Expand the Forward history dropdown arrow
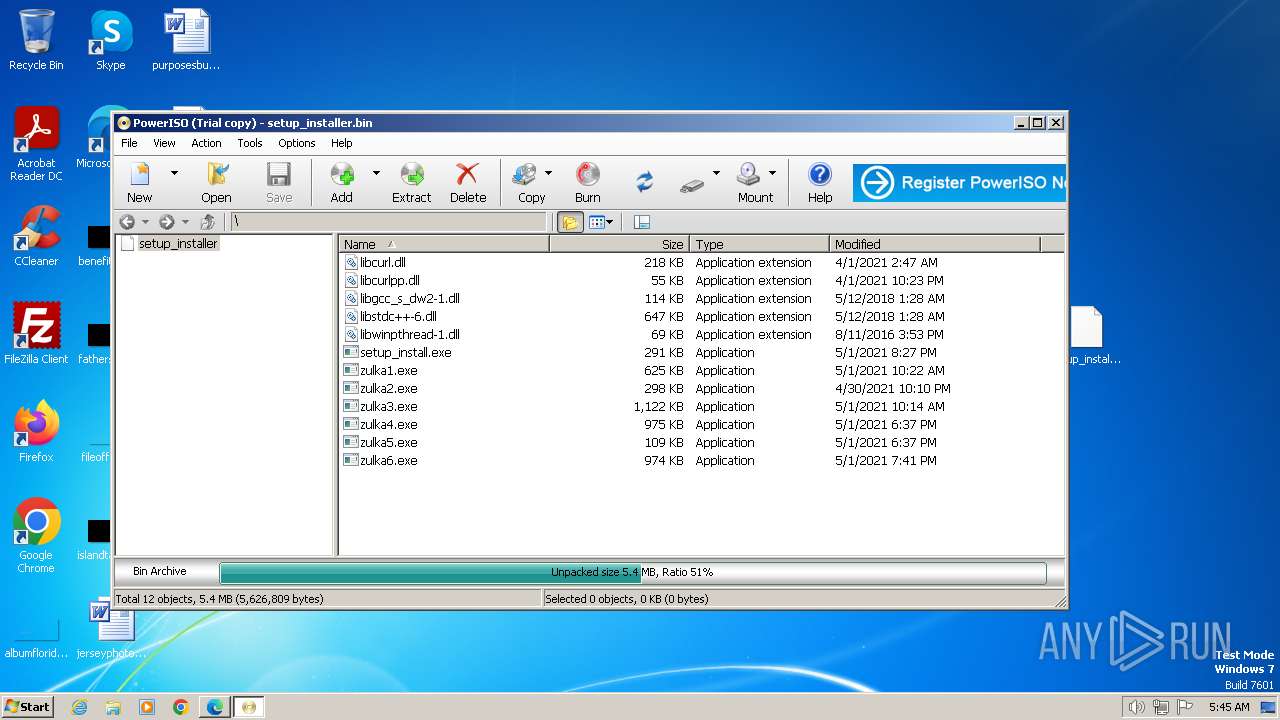 pyautogui.click(x=185, y=222)
